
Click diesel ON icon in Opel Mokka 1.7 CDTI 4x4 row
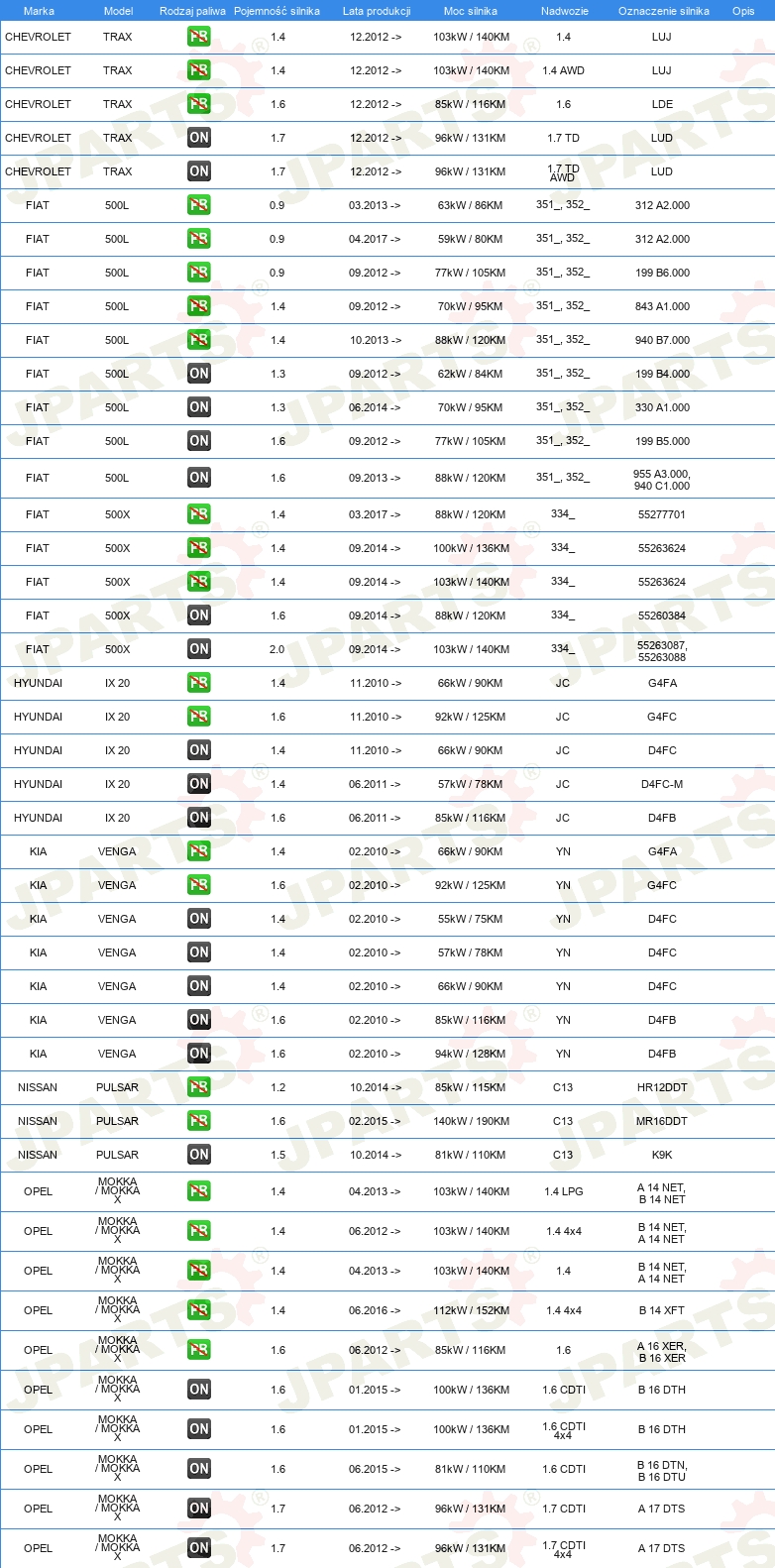pyautogui.click(x=199, y=1548)
